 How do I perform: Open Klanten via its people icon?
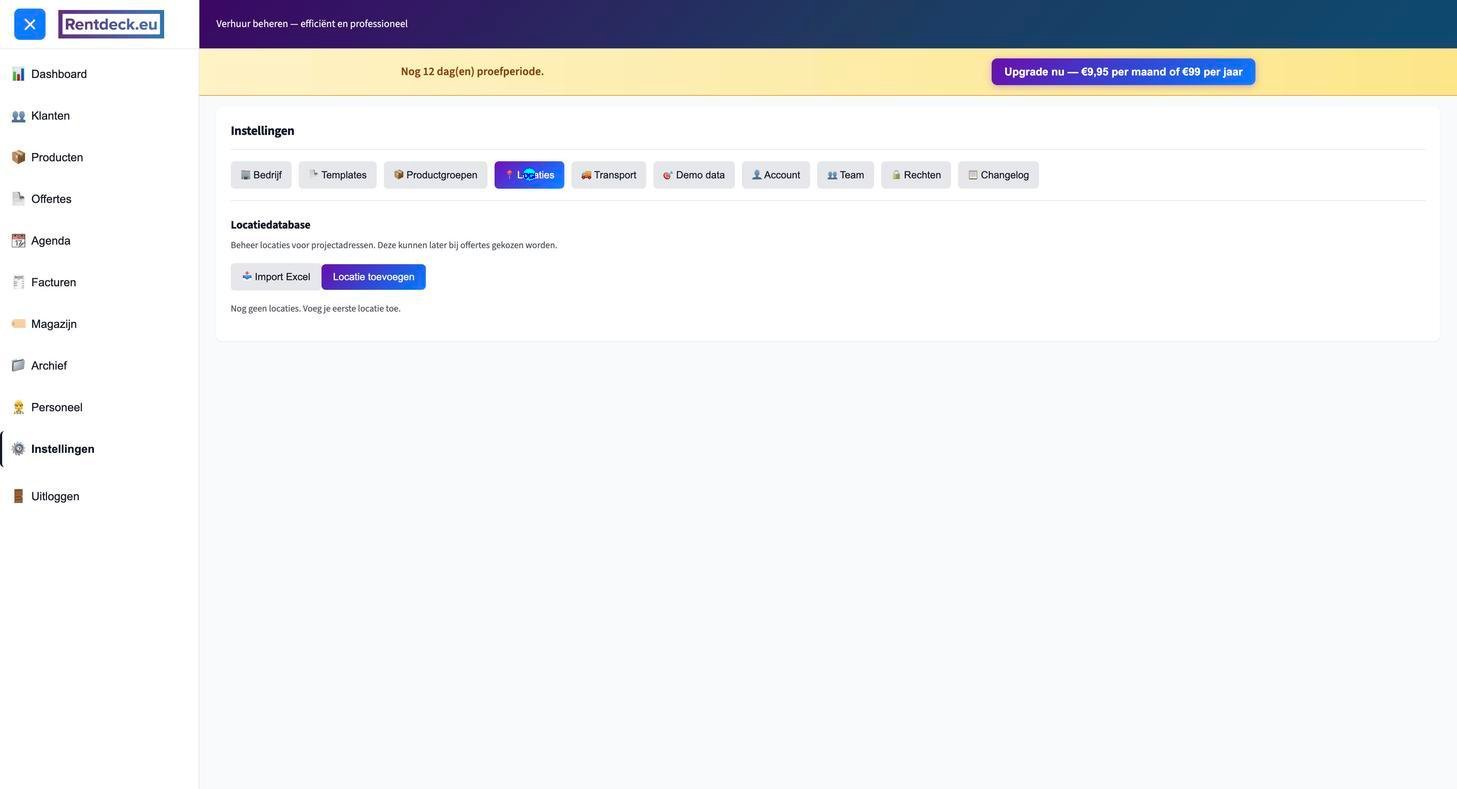(x=18, y=116)
